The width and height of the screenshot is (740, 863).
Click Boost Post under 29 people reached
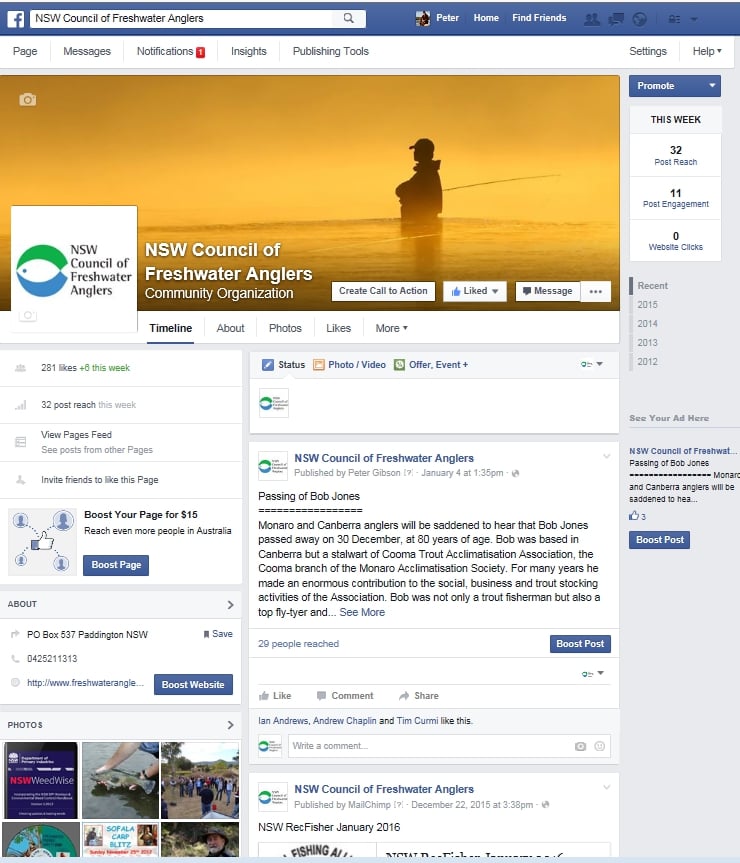(580, 644)
